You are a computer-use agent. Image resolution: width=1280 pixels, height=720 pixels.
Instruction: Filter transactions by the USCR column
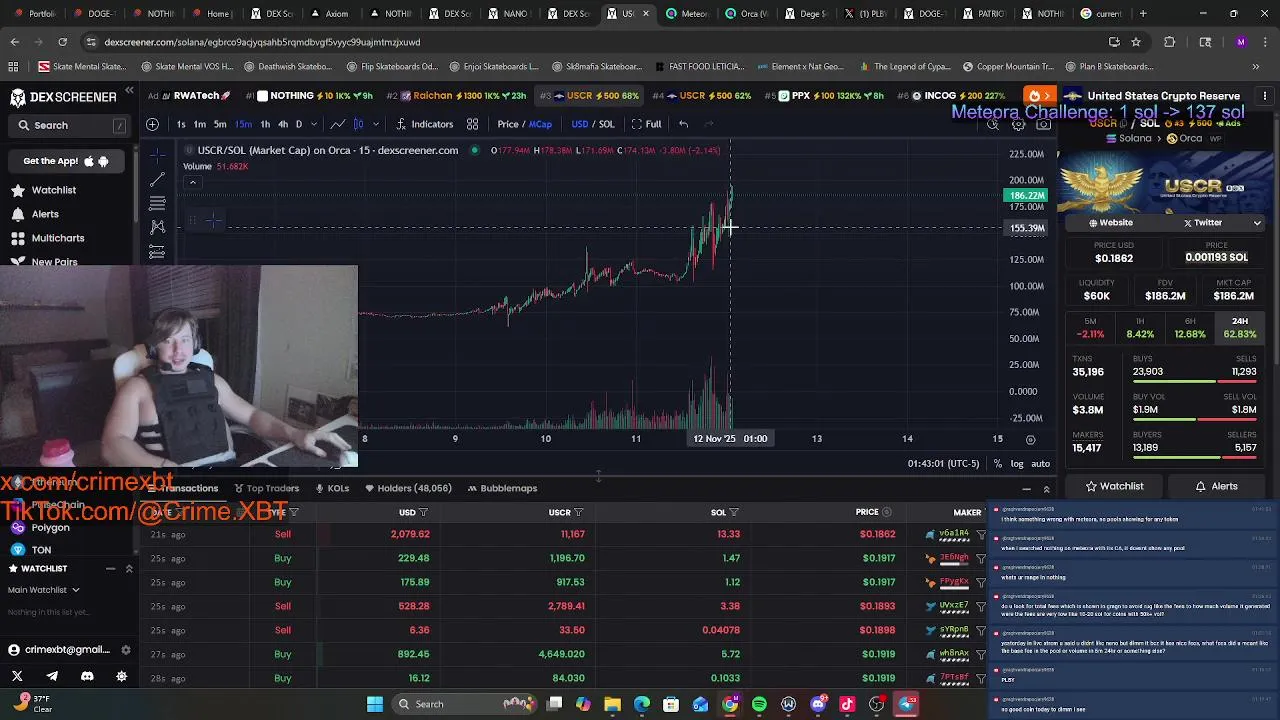point(578,513)
